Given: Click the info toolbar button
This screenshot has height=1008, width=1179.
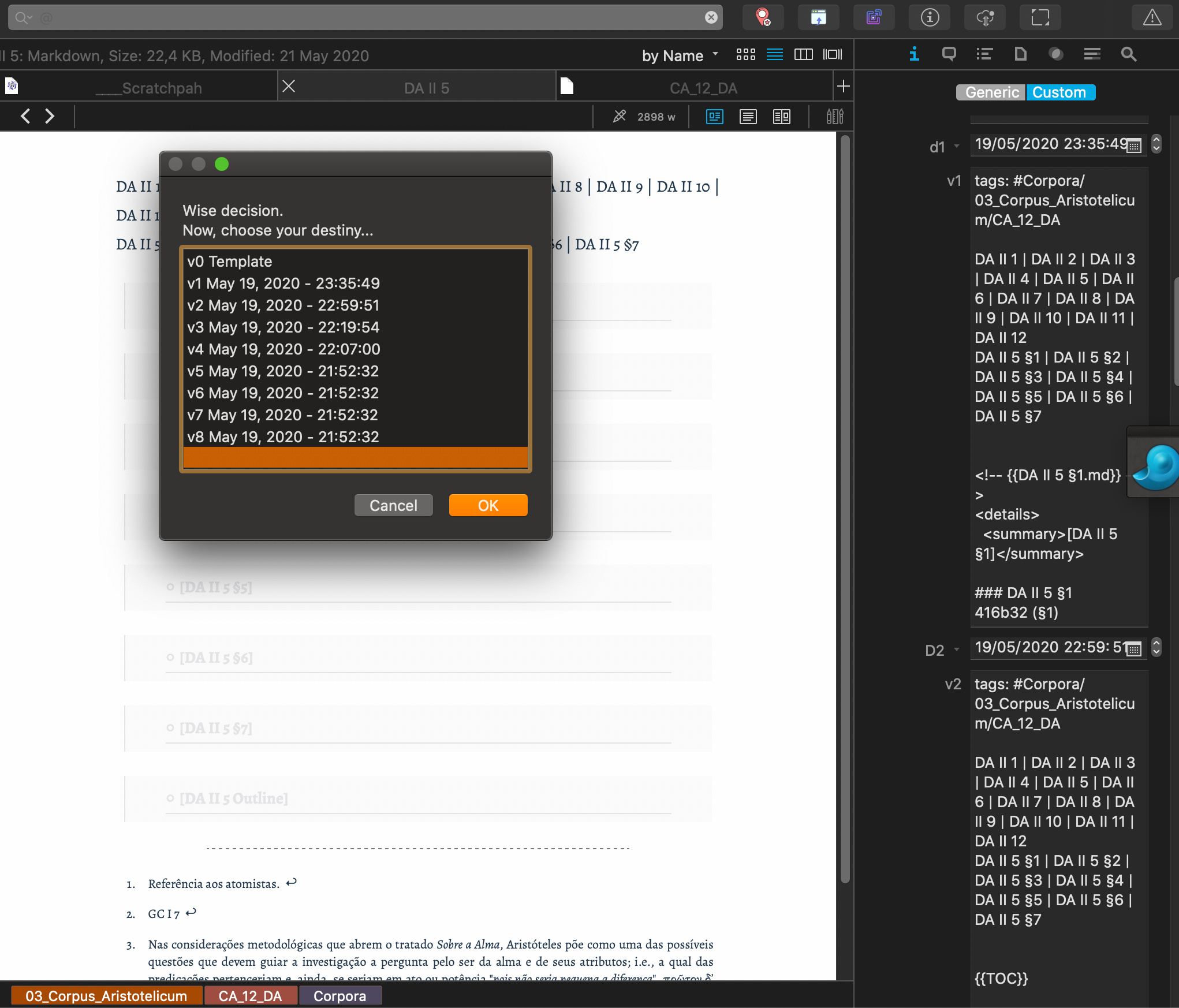Looking at the screenshot, I should [930, 18].
